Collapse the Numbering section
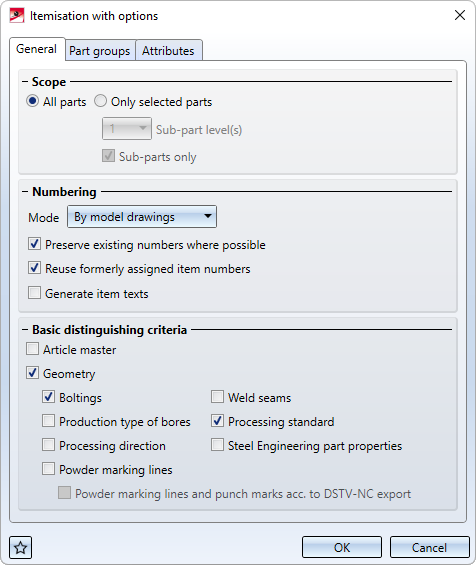The height and width of the screenshot is (565, 476). click(x=25, y=192)
